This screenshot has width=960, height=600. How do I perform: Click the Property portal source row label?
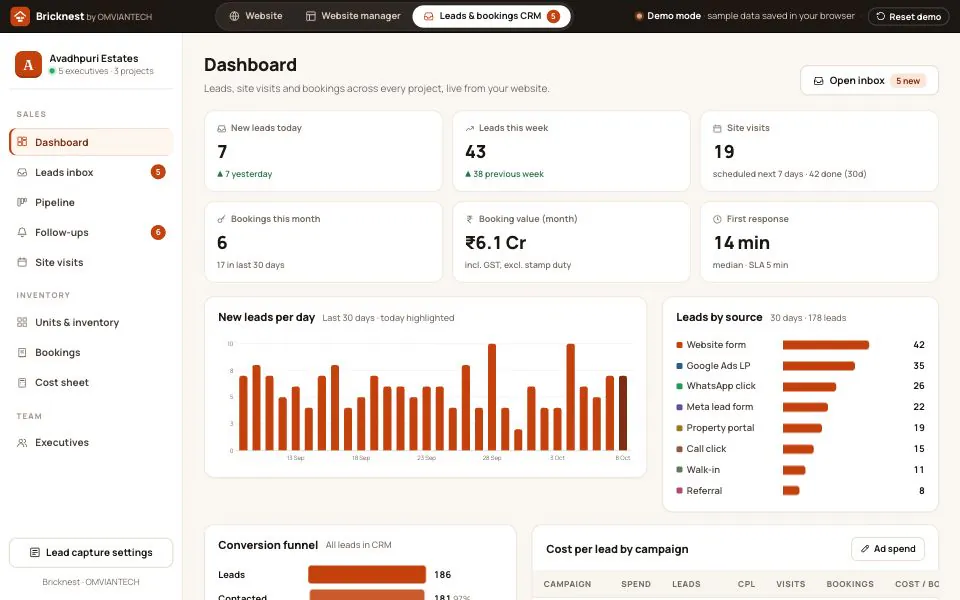pyautogui.click(x=720, y=427)
